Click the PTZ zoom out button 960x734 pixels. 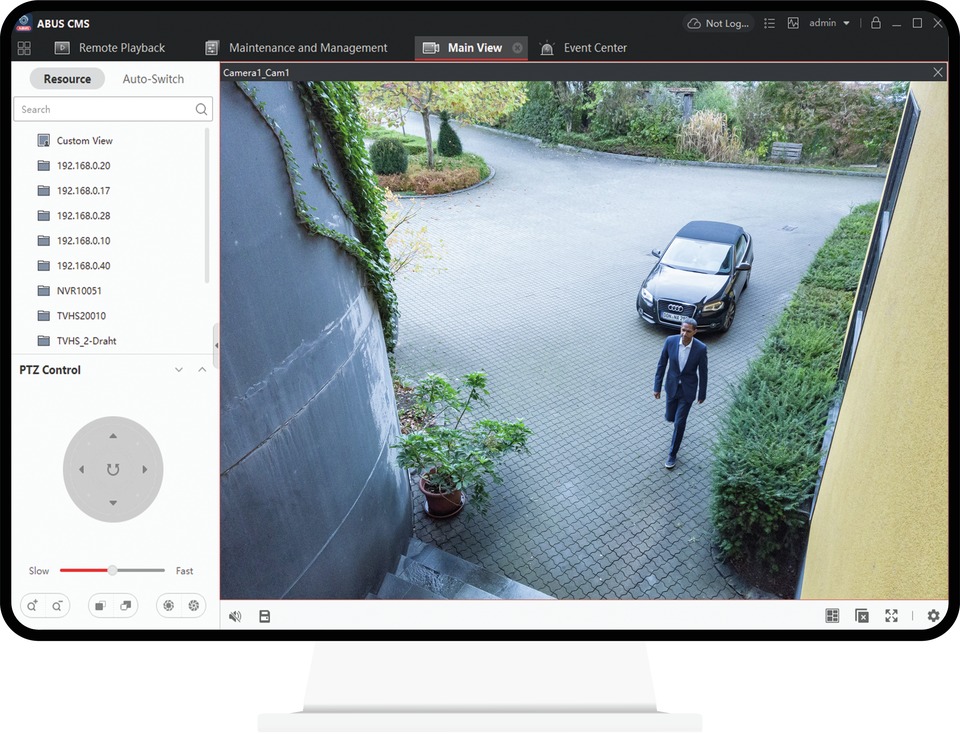pyautogui.click(x=57, y=605)
